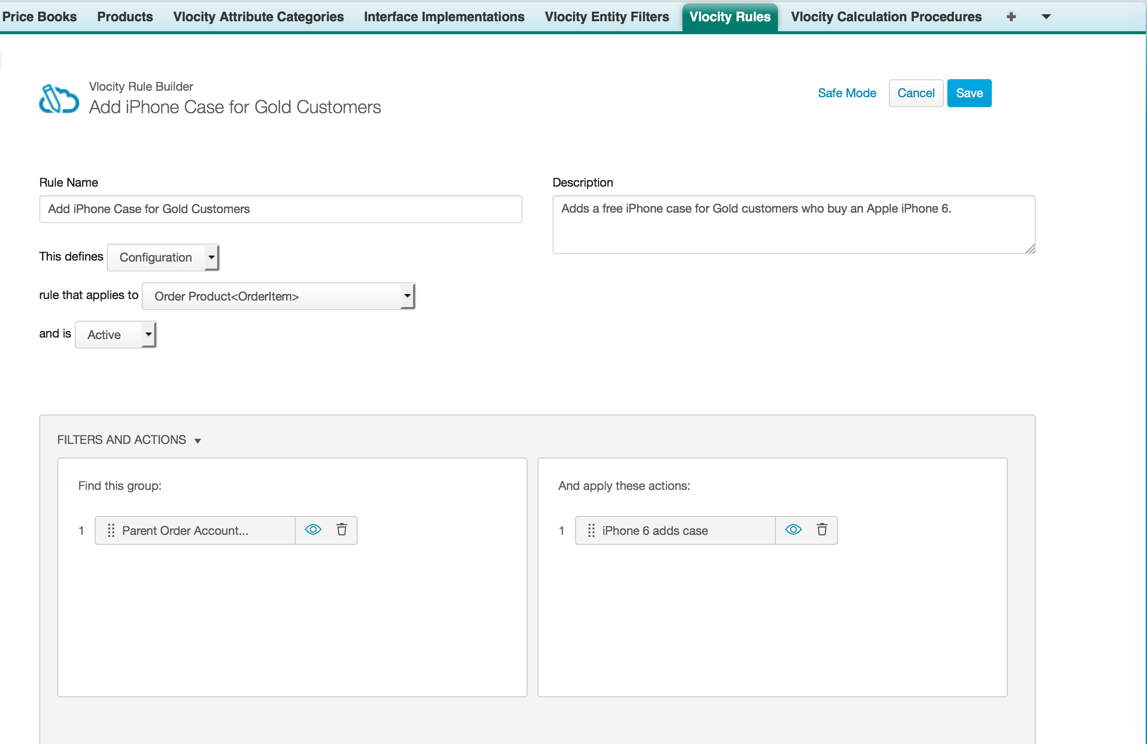The image size is (1147, 744).
Task: Open the Vlocity Calculation Procedures tab
Action: pyautogui.click(x=886, y=17)
